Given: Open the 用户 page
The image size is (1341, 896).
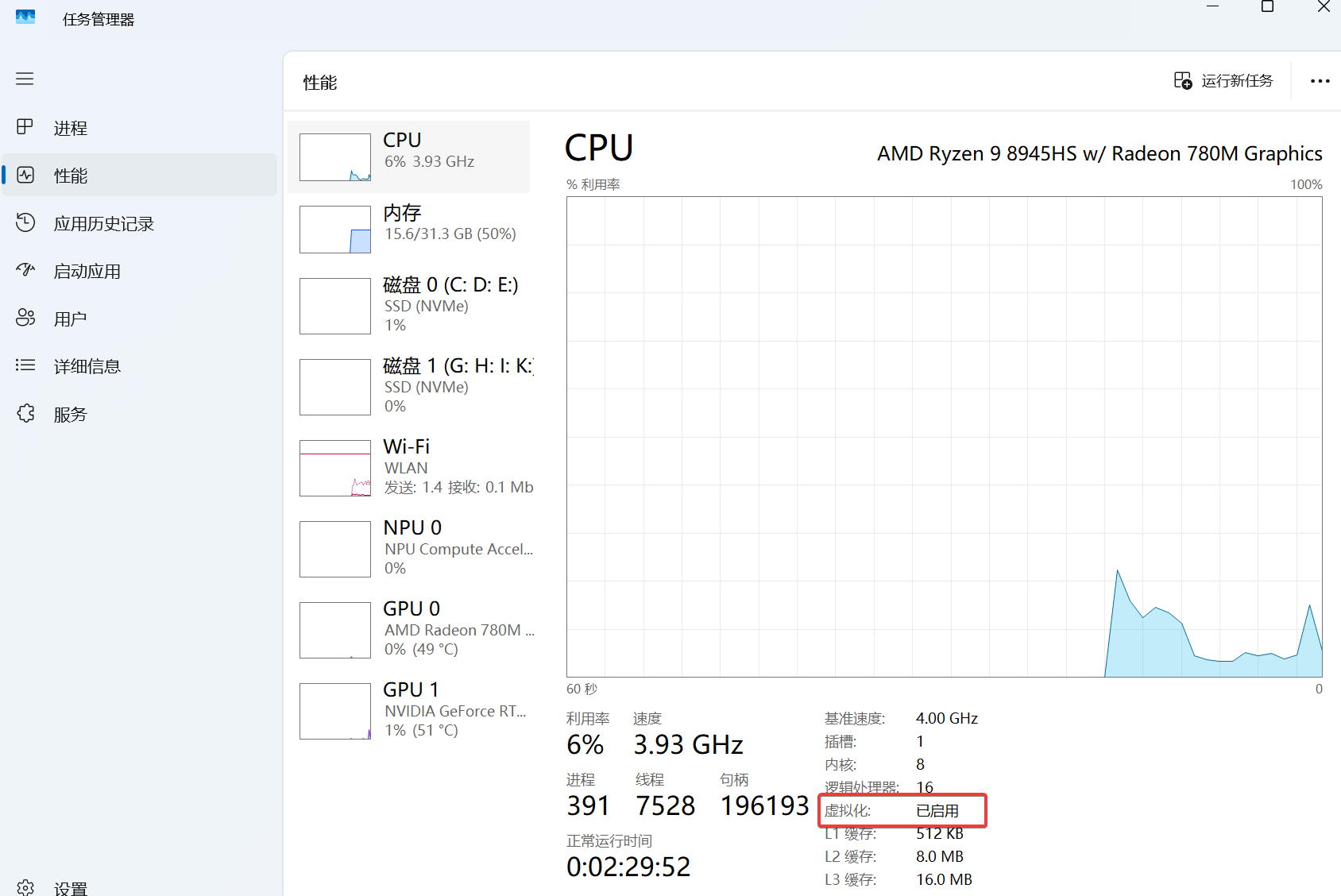Looking at the screenshot, I should click(x=140, y=319).
